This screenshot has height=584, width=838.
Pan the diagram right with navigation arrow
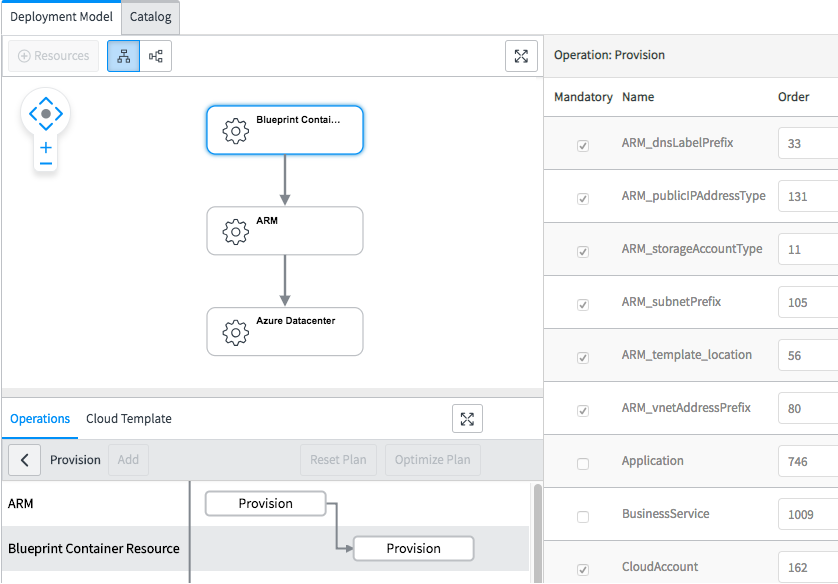59,114
